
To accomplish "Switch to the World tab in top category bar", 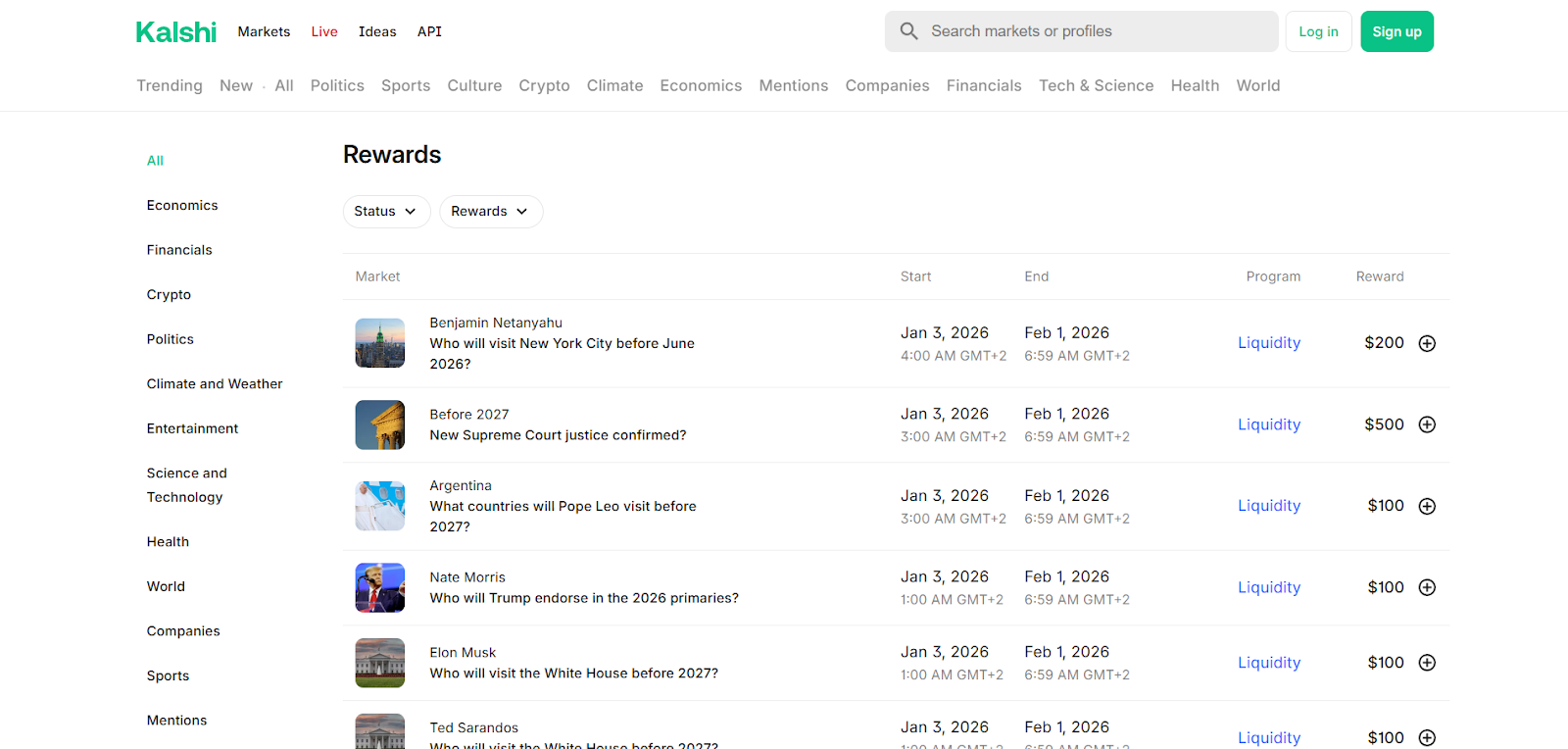I will [x=1258, y=85].
